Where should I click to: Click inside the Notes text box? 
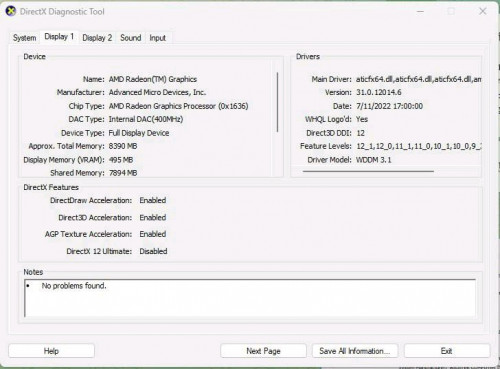coord(250,298)
